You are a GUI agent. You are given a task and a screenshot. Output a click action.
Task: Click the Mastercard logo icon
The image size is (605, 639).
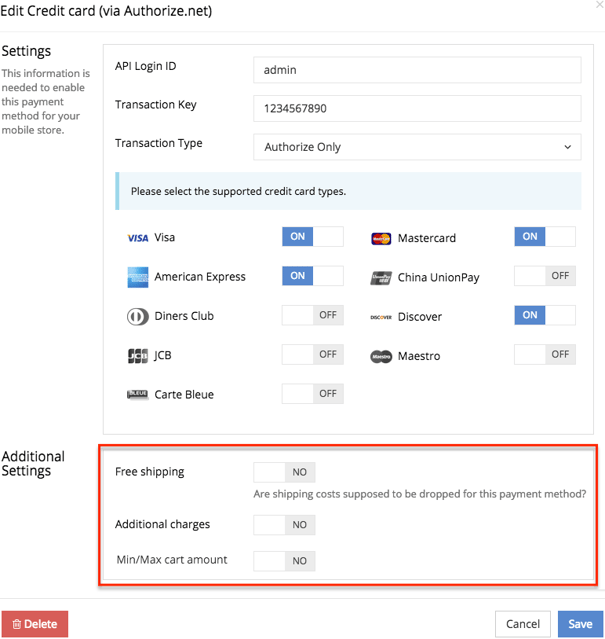point(381,238)
